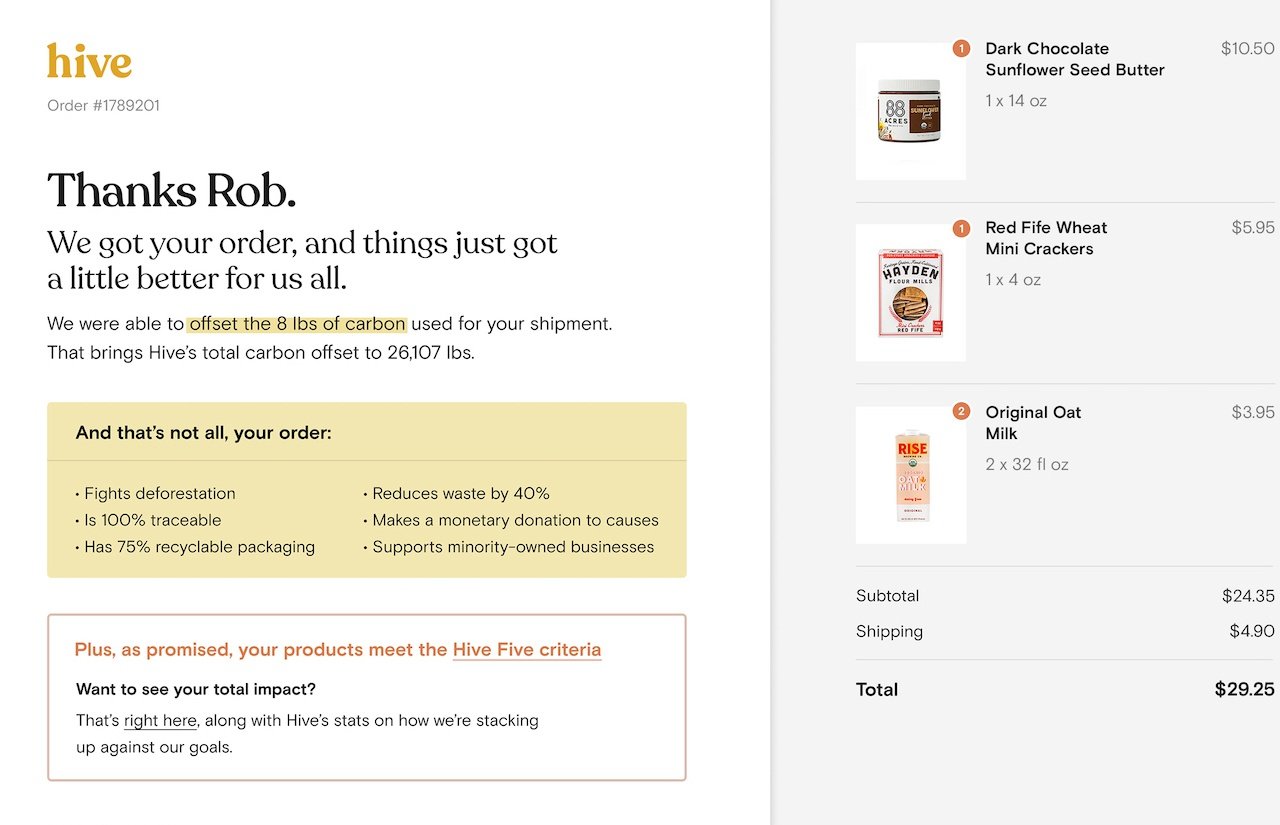Select the Dark Chocolate Sunflower Seed Butter title
This screenshot has height=825, width=1280.
(x=1074, y=59)
